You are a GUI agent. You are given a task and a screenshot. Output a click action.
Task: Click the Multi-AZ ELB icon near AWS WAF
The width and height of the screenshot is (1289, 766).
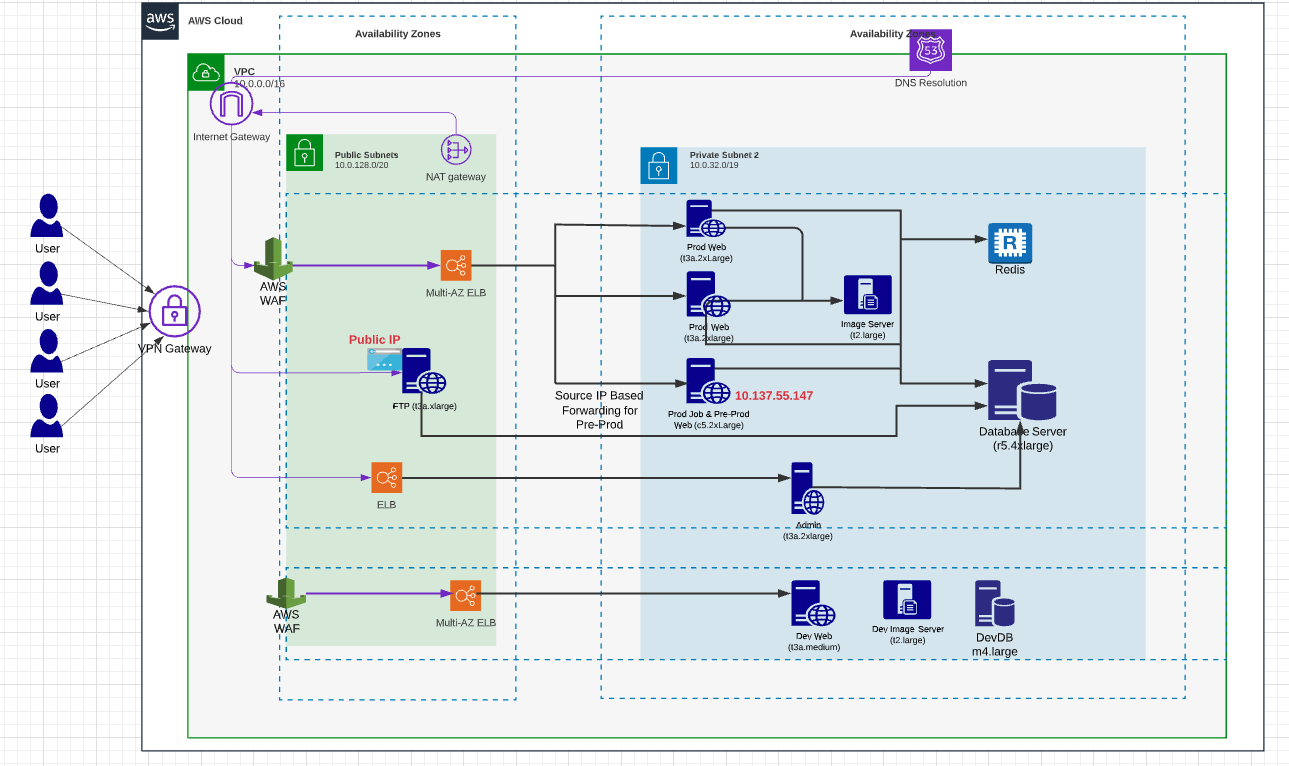click(x=458, y=266)
